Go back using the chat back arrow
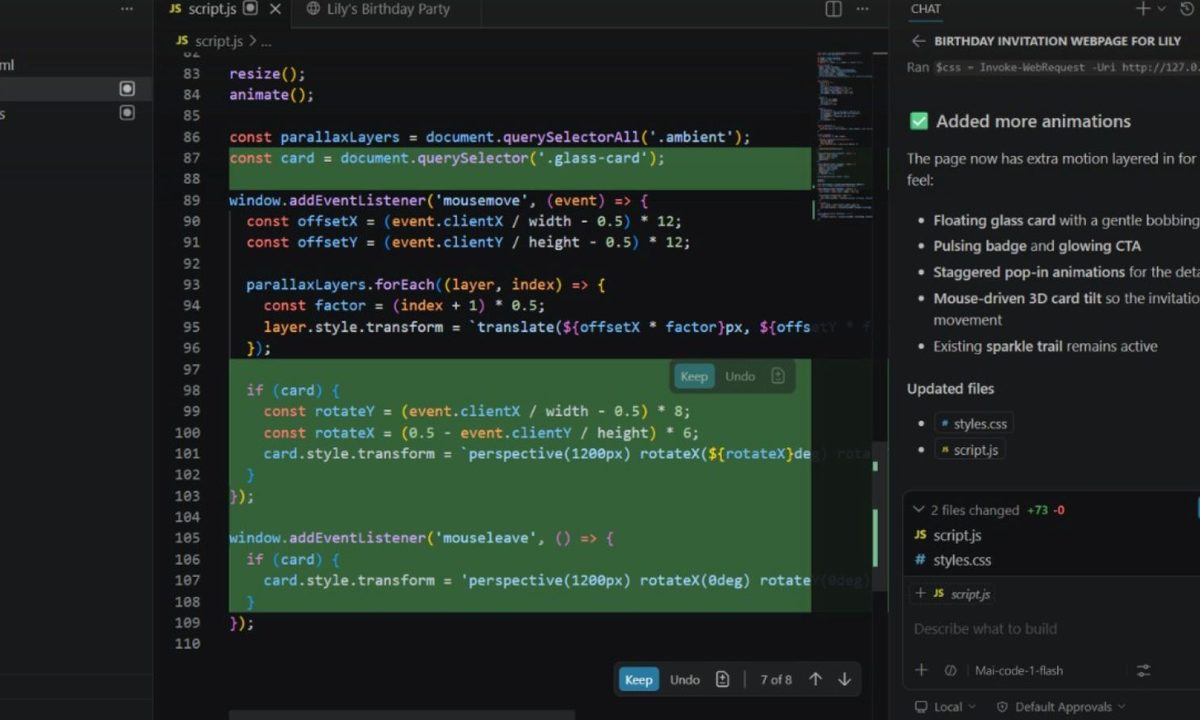The image size is (1200, 720). point(918,41)
